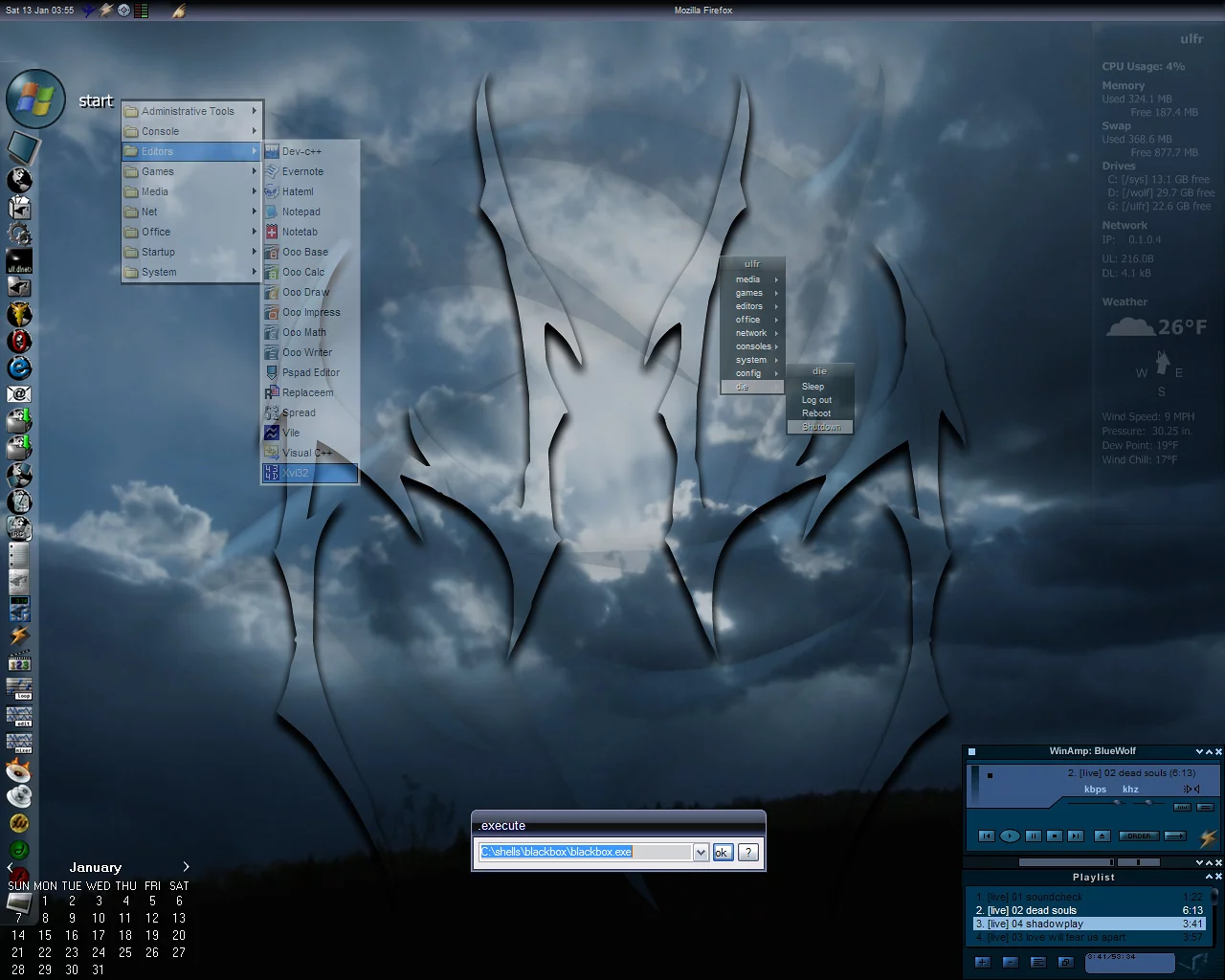Open the Opera browser dock icon
The height and width of the screenshot is (980, 1225).
point(19,342)
